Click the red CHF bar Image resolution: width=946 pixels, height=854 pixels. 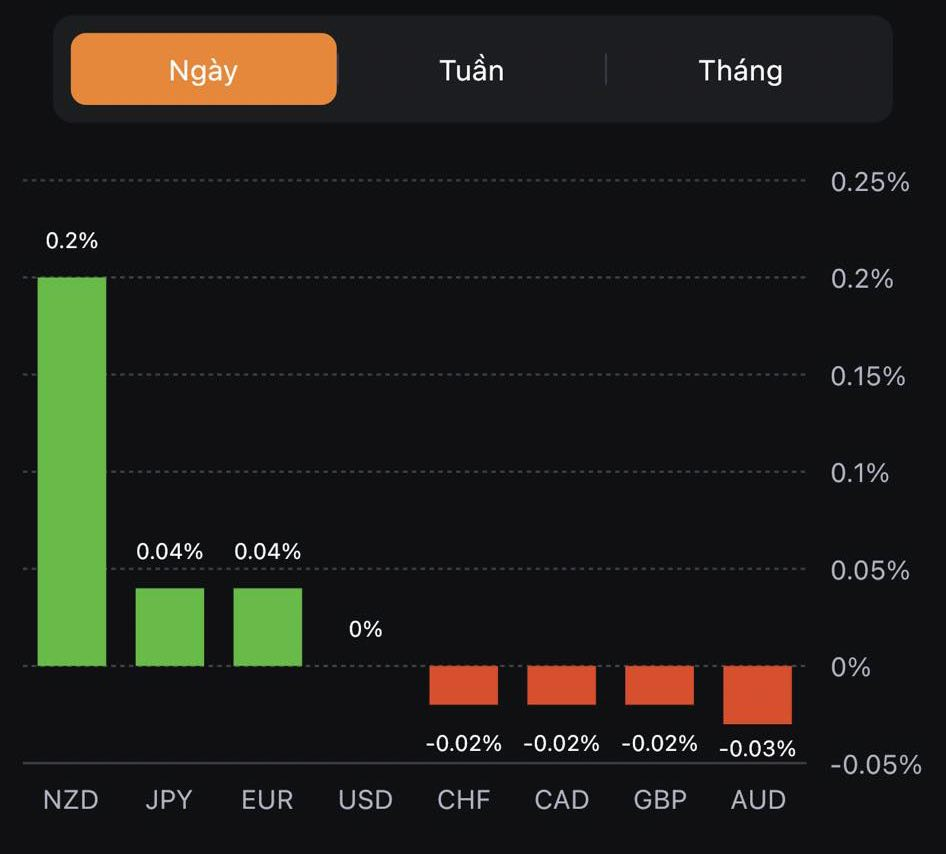(464, 685)
